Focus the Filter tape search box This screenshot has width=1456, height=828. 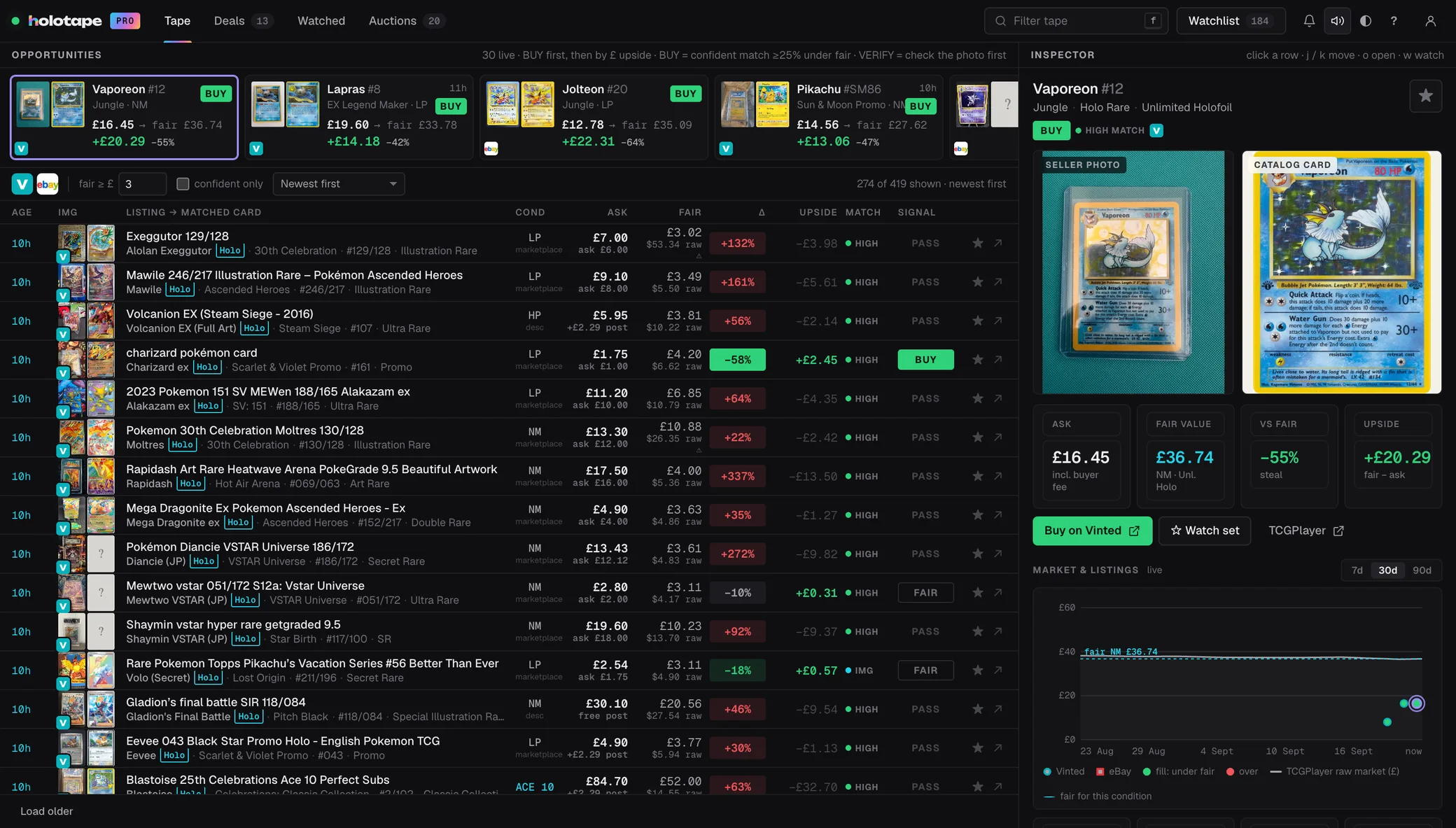(1077, 21)
